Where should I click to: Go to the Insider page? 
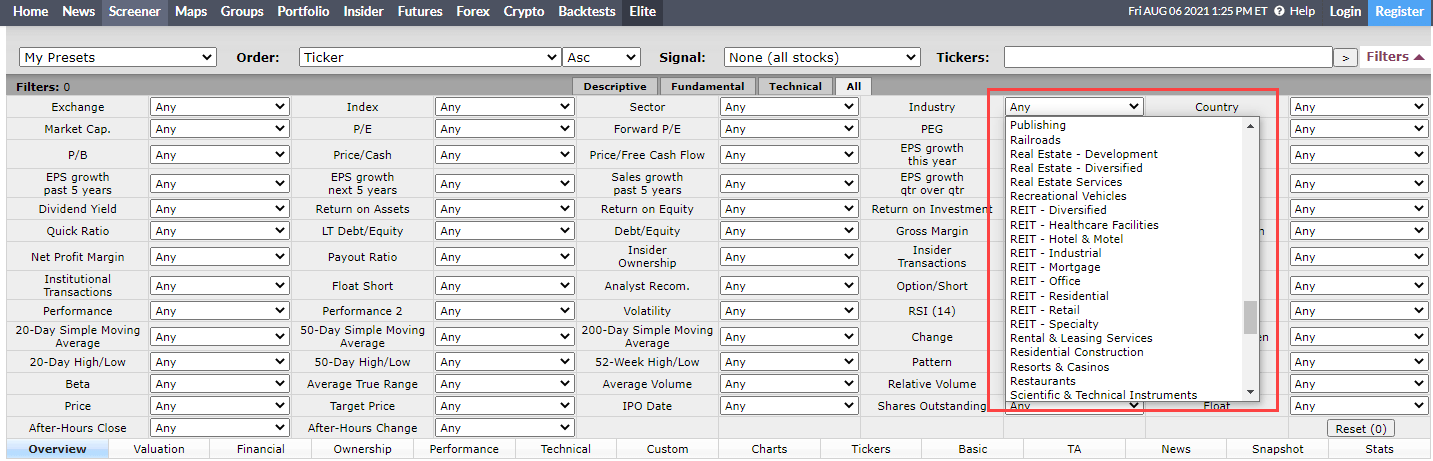pos(363,12)
